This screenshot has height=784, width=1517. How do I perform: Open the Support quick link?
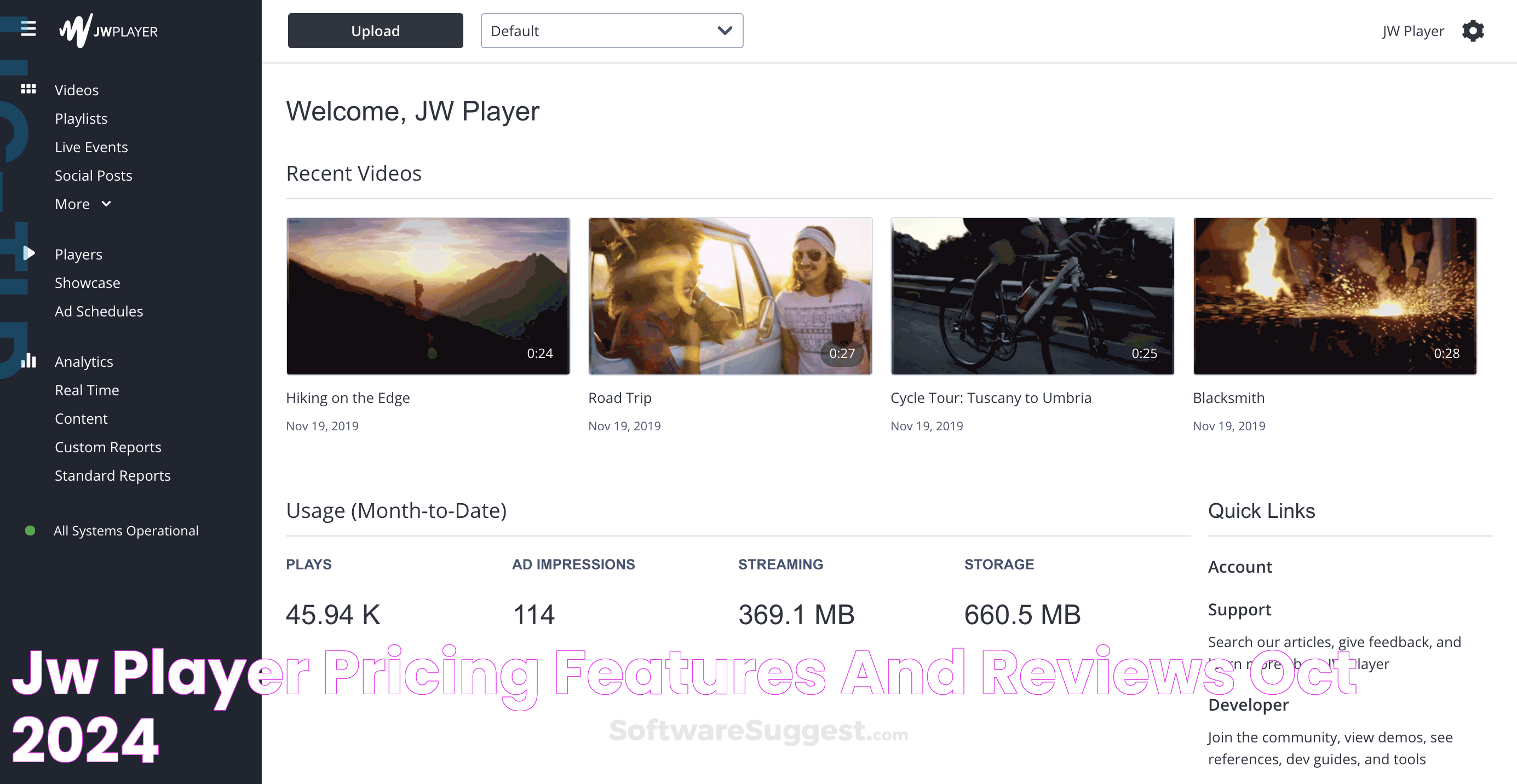[1240, 610]
